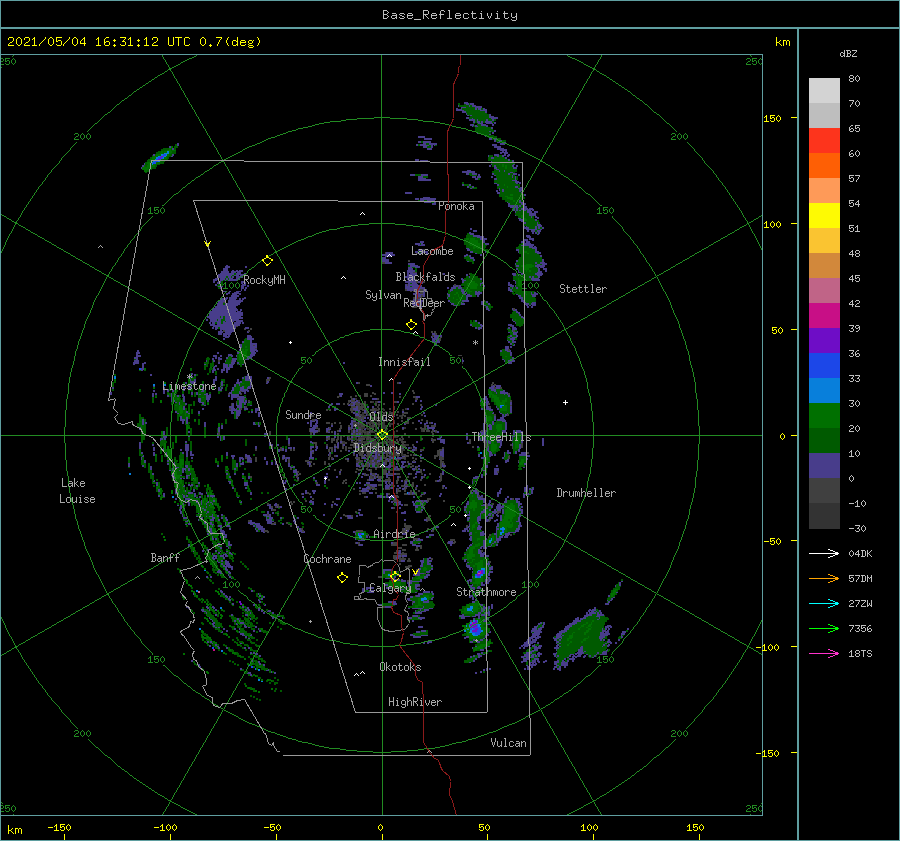Click the Lacombe city label
Image resolution: width=900 pixels, height=841 pixels.
pyautogui.click(x=432, y=251)
